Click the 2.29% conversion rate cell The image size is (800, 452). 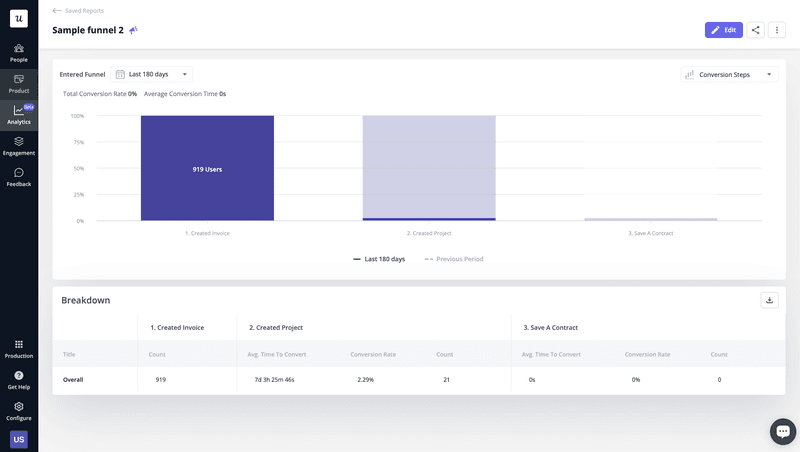click(365, 380)
